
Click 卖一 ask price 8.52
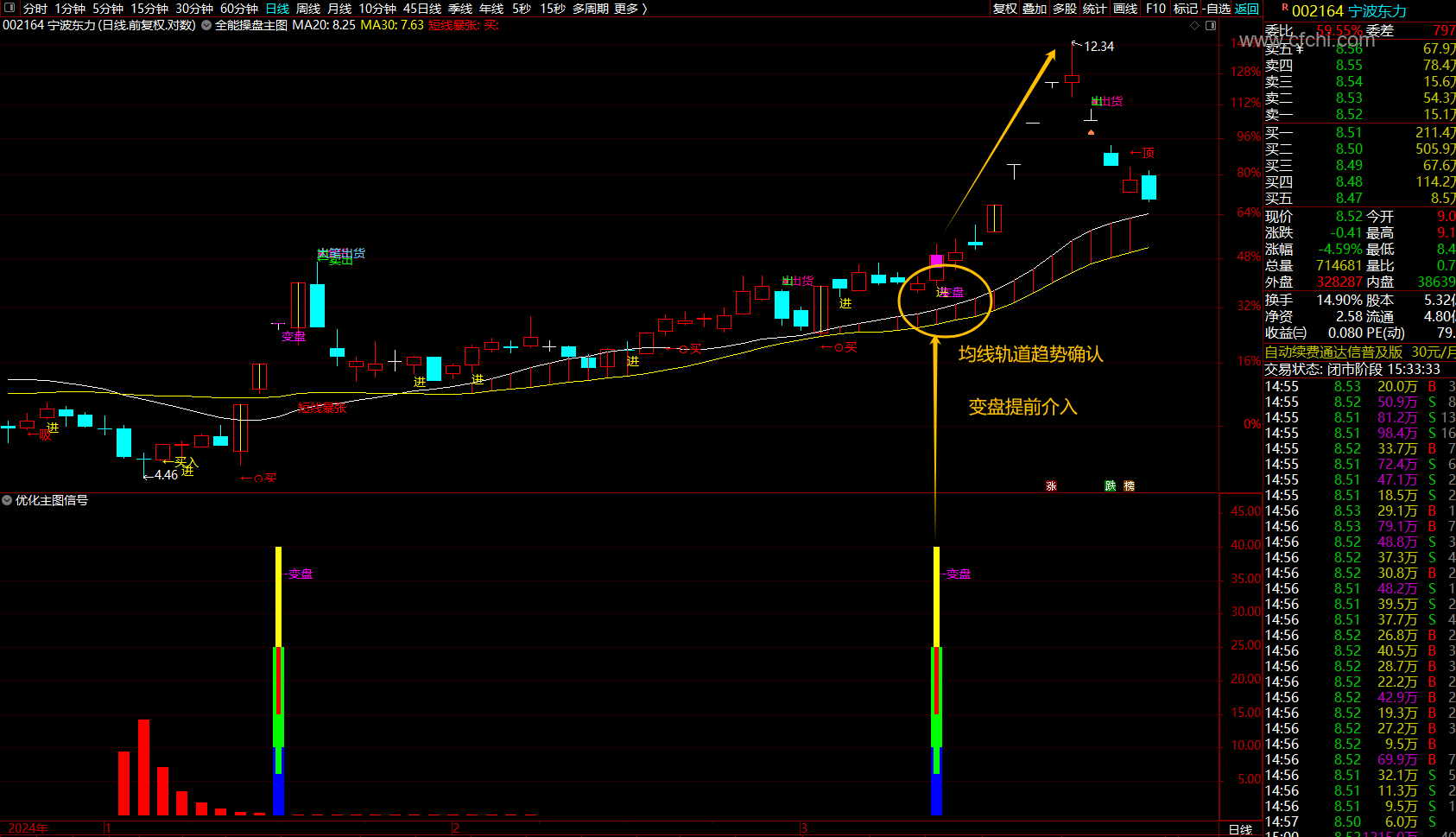click(x=1349, y=114)
